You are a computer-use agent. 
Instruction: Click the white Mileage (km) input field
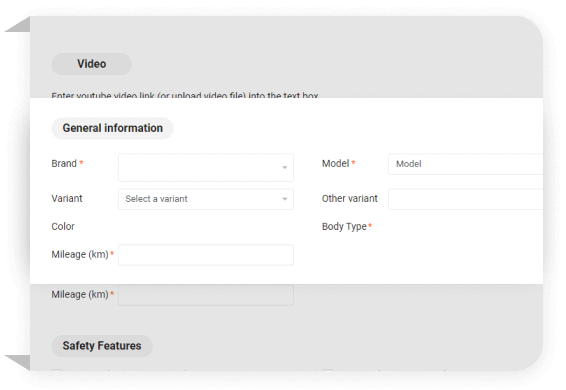coord(206,255)
